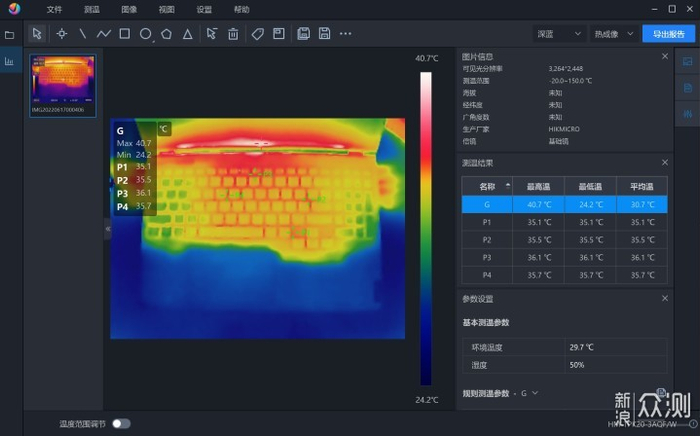Image resolution: width=700 pixels, height=436 pixels.
Task: Open the 深蓝 theme dropdown
Action: tap(559, 34)
